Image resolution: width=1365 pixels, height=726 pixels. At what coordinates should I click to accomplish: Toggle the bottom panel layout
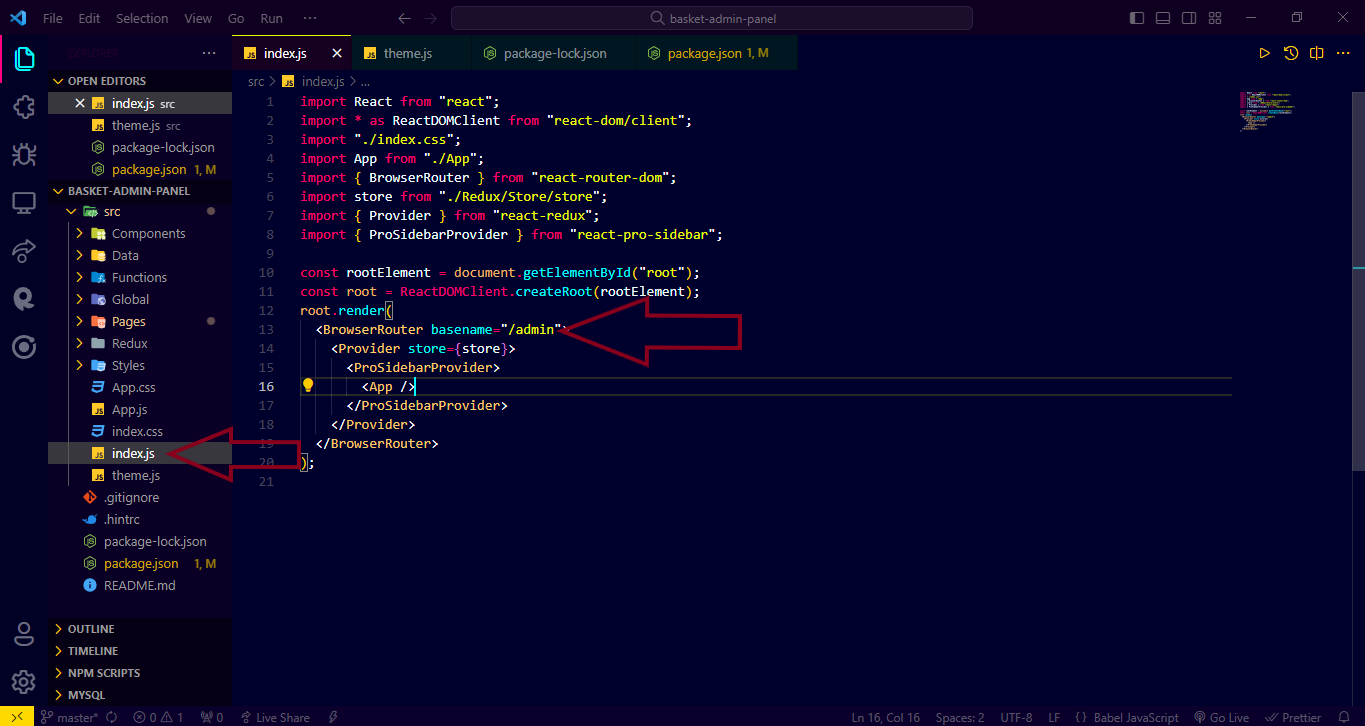(1163, 18)
